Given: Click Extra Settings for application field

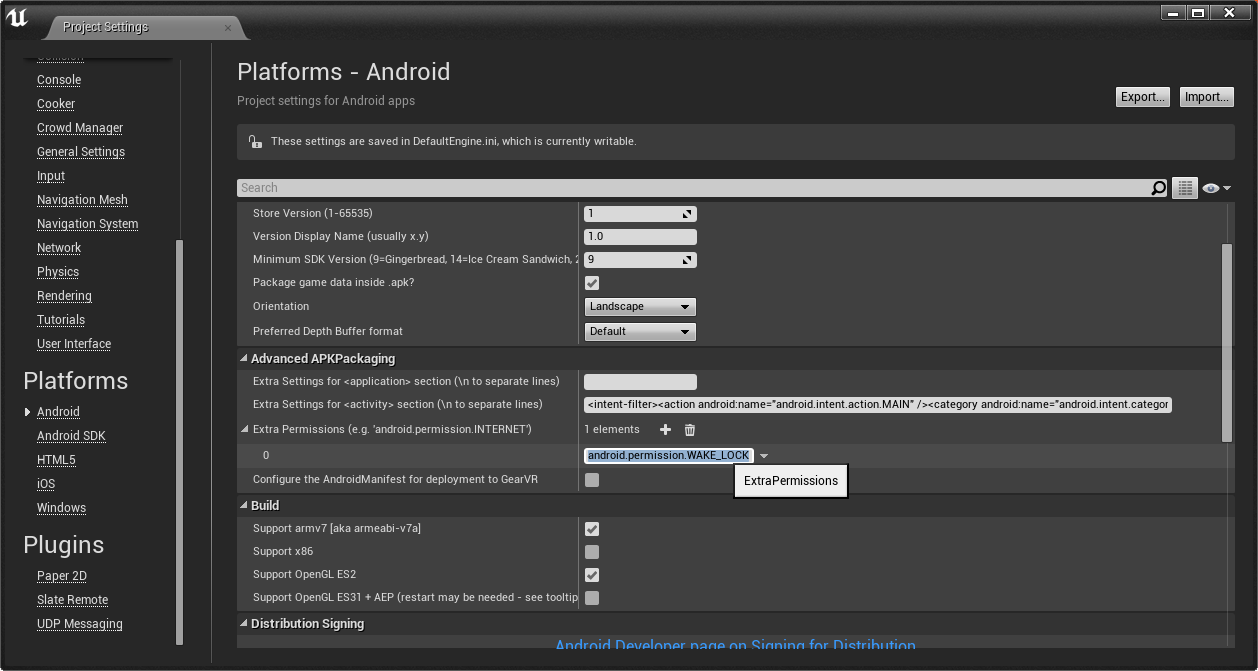Looking at the screenshot, I should coord(640,382).
